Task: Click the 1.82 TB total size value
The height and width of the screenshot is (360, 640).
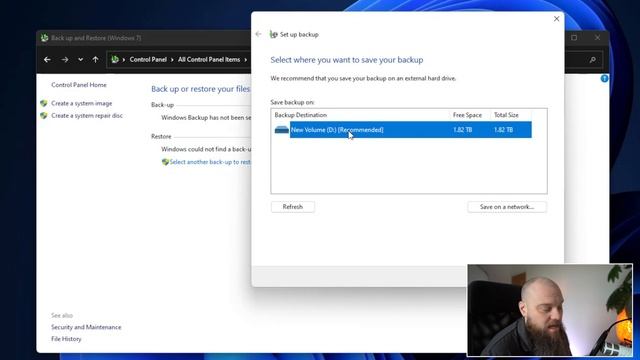Action: (x=503, y=130)
